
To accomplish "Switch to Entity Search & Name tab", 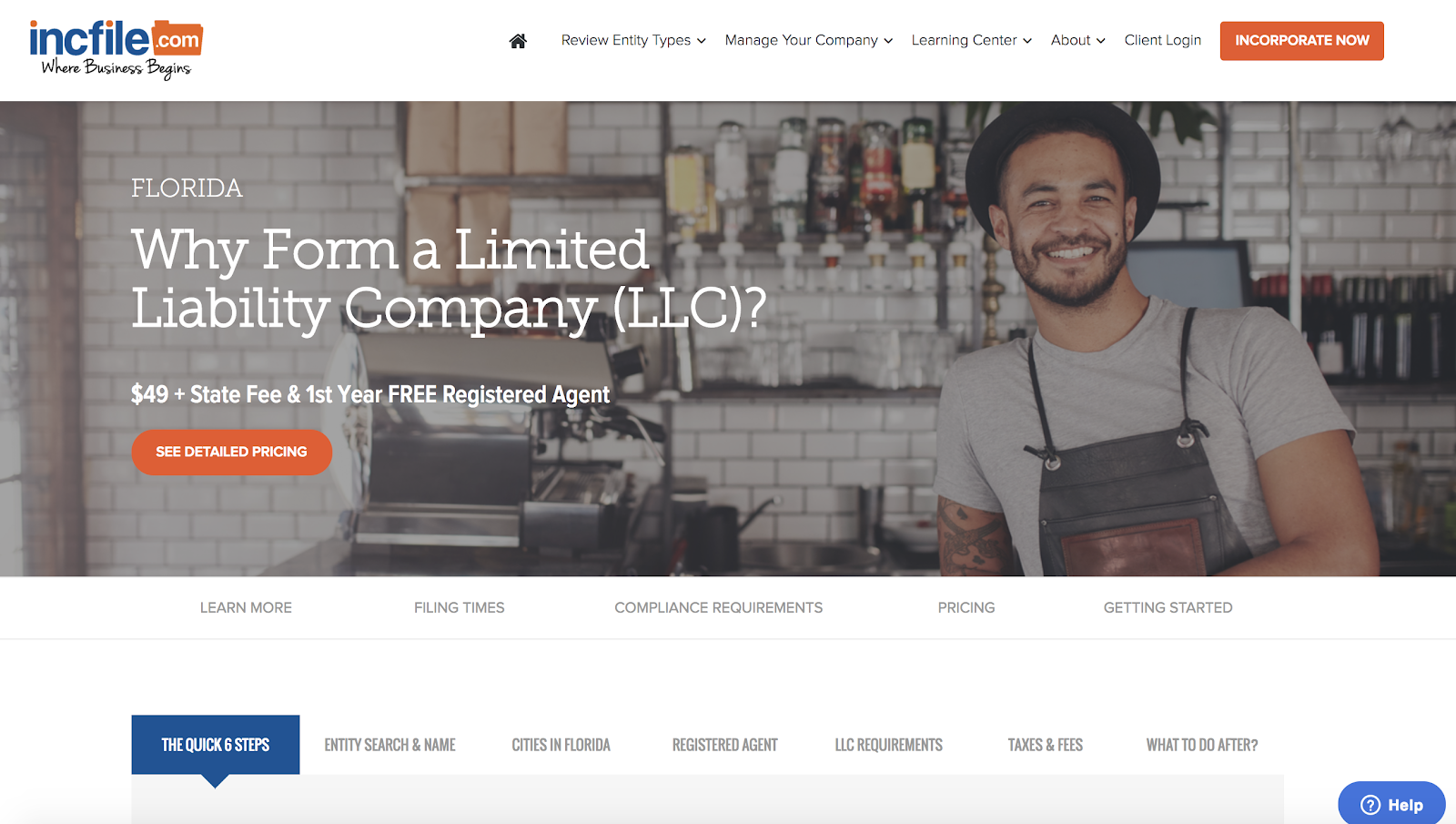I will 389,745.
